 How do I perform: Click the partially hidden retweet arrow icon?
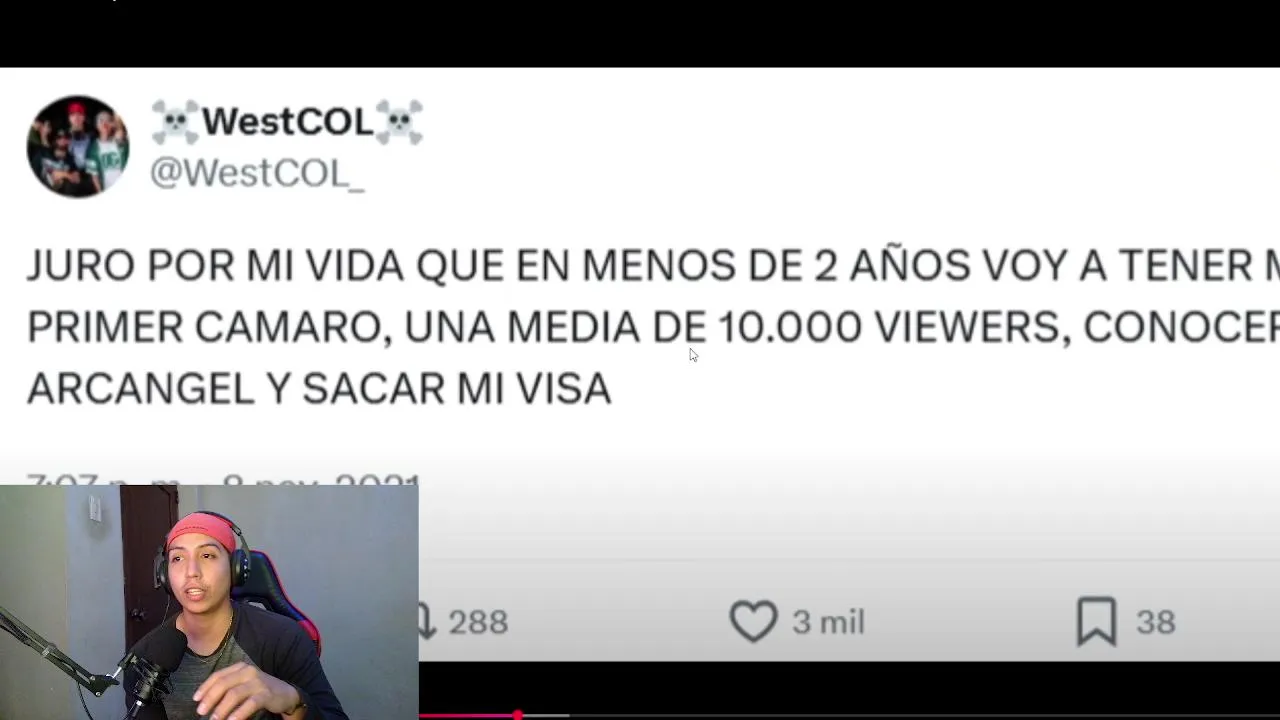click(427, 621)
